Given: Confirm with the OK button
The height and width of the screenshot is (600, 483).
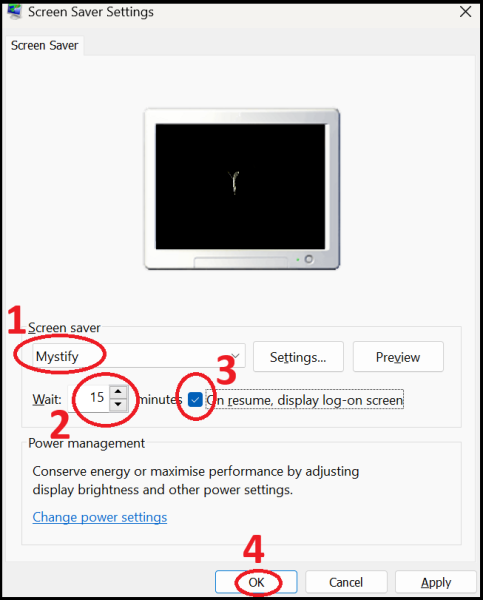Looking at the screenshot, I should (256, 582).
